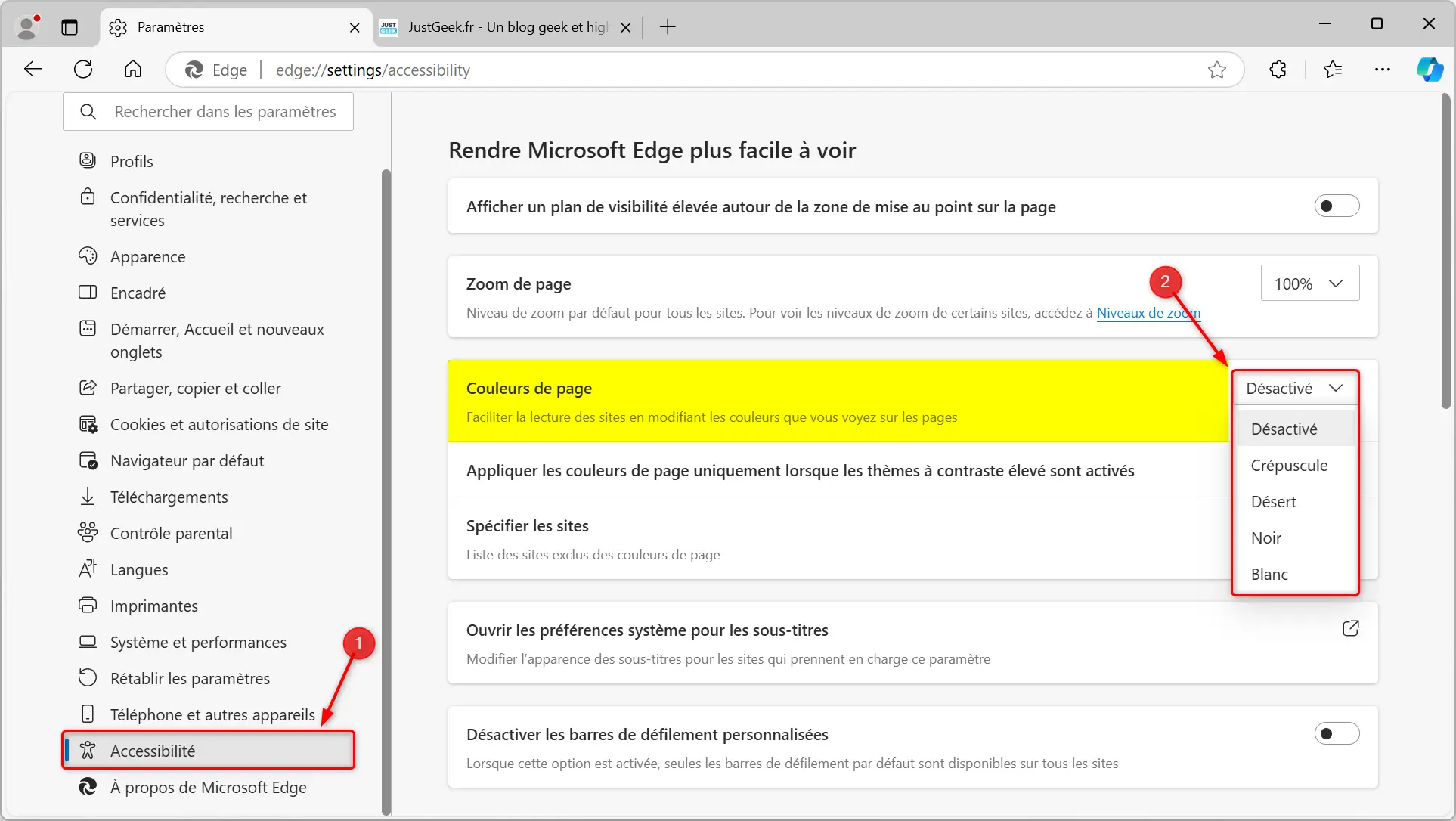Click search field Rechercher dans les paramètres
The height and width of the screenshot is (821, 1456).
click(208, 110)
